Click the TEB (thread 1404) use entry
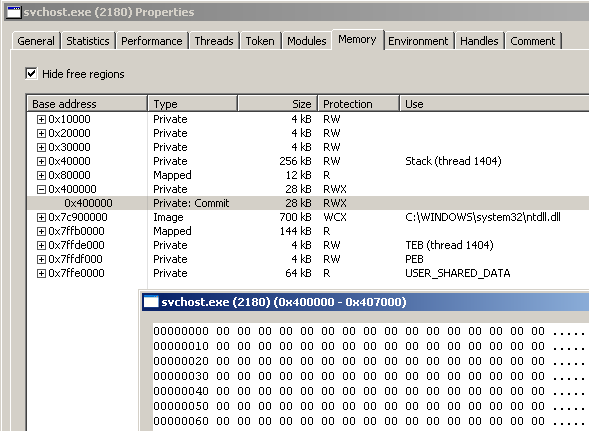 click(449, 245)
